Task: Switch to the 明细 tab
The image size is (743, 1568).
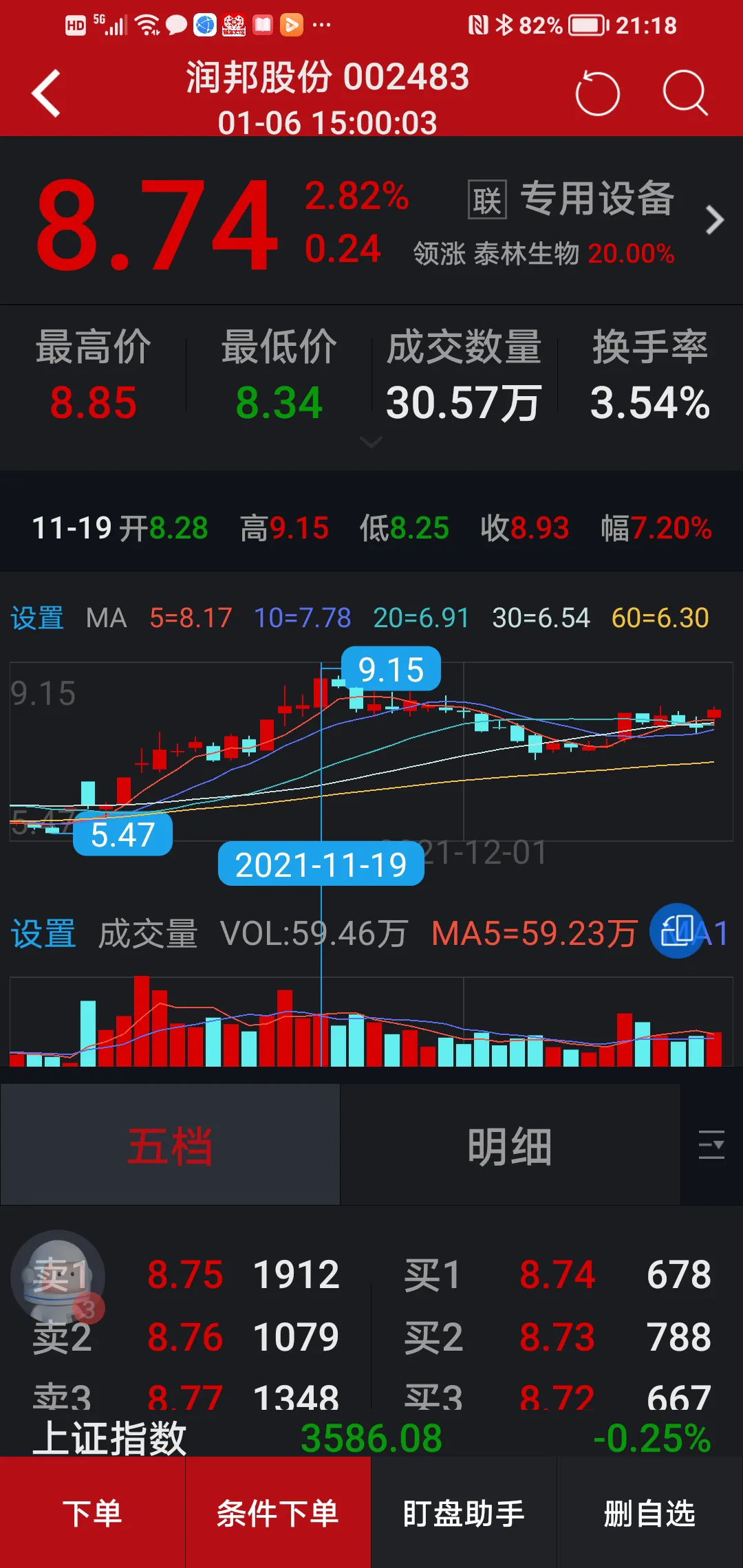Action: (x=510, y=1145)
